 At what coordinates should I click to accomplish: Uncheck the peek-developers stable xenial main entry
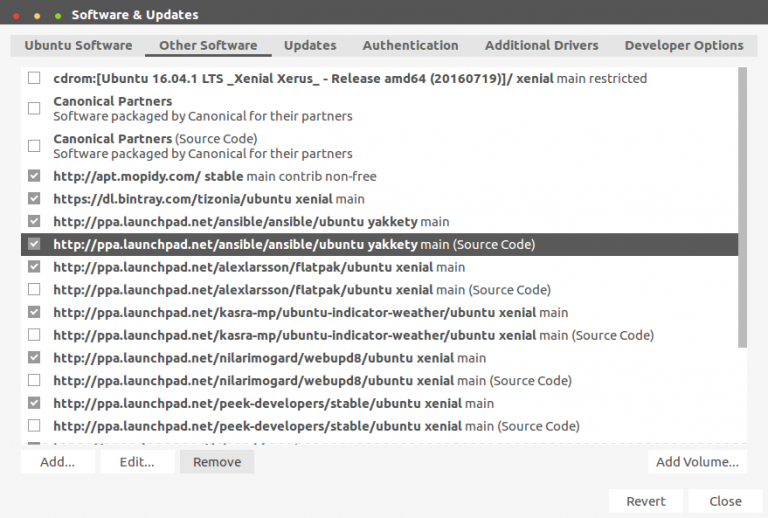pyautogui.click(x=35, y=403)
